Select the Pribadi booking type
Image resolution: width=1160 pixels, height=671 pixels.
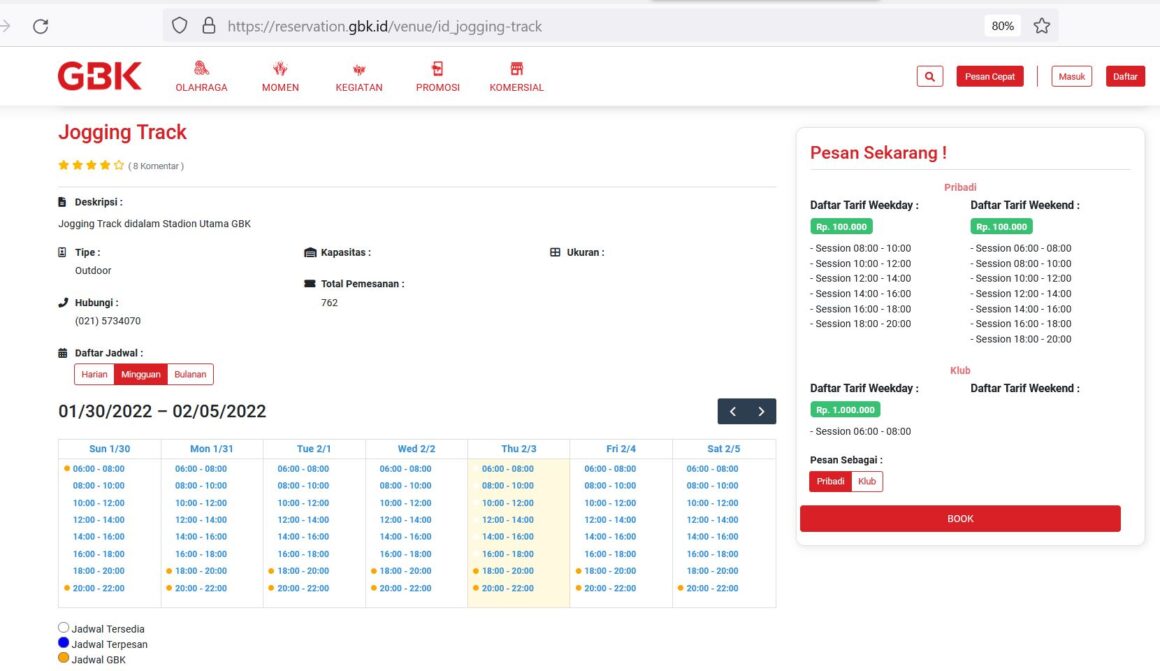point(830,482)
